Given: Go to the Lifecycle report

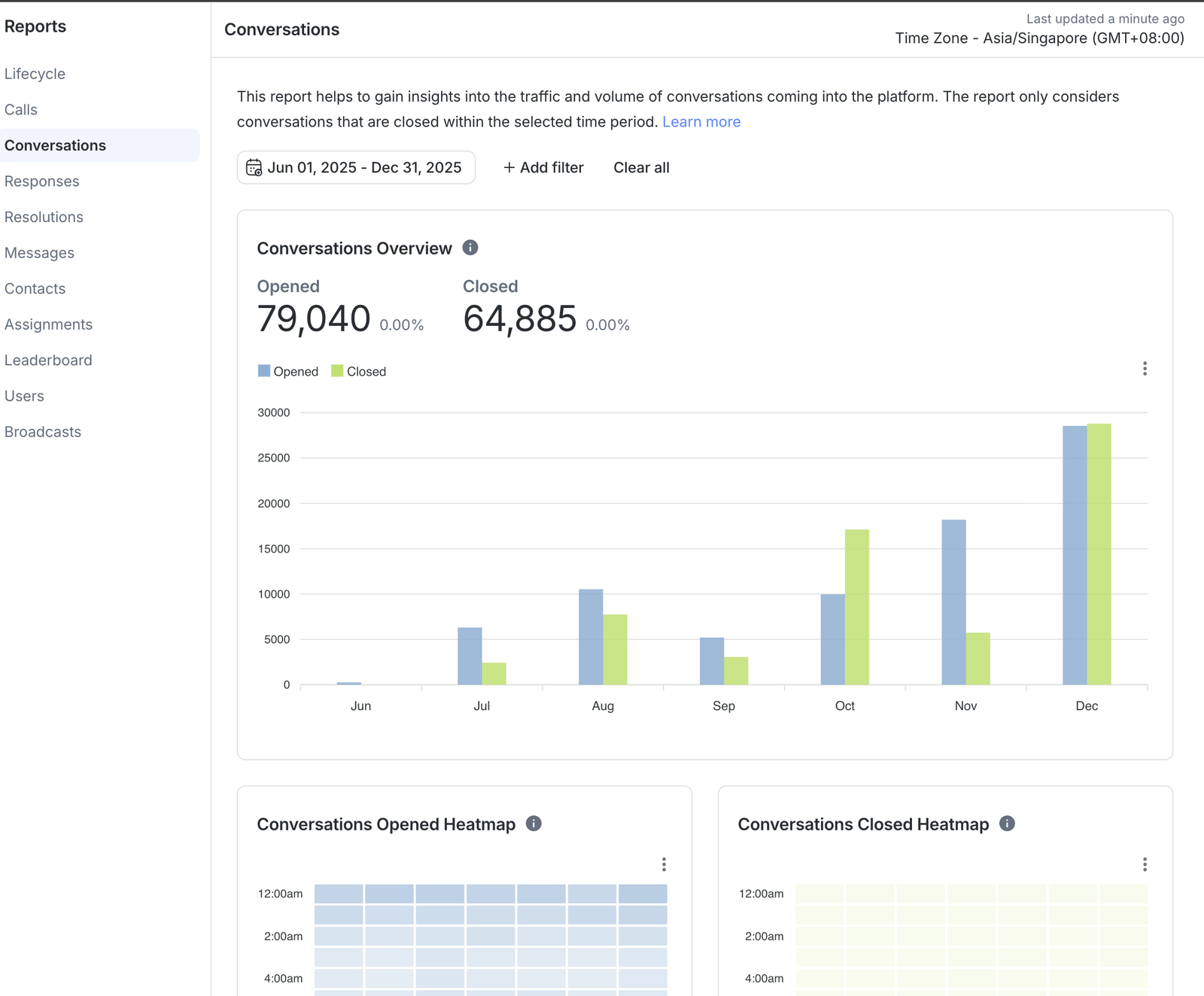Looking at the screenshot, I should (35, 74).
